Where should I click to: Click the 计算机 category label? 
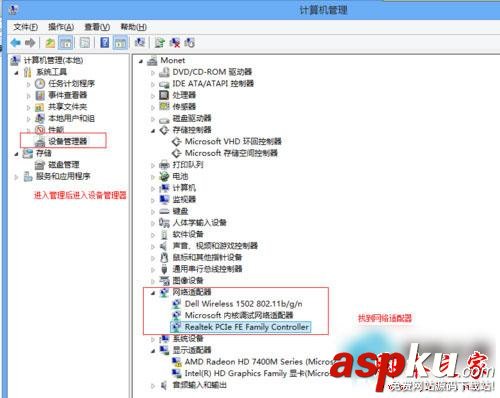click(x=184, y=188)
